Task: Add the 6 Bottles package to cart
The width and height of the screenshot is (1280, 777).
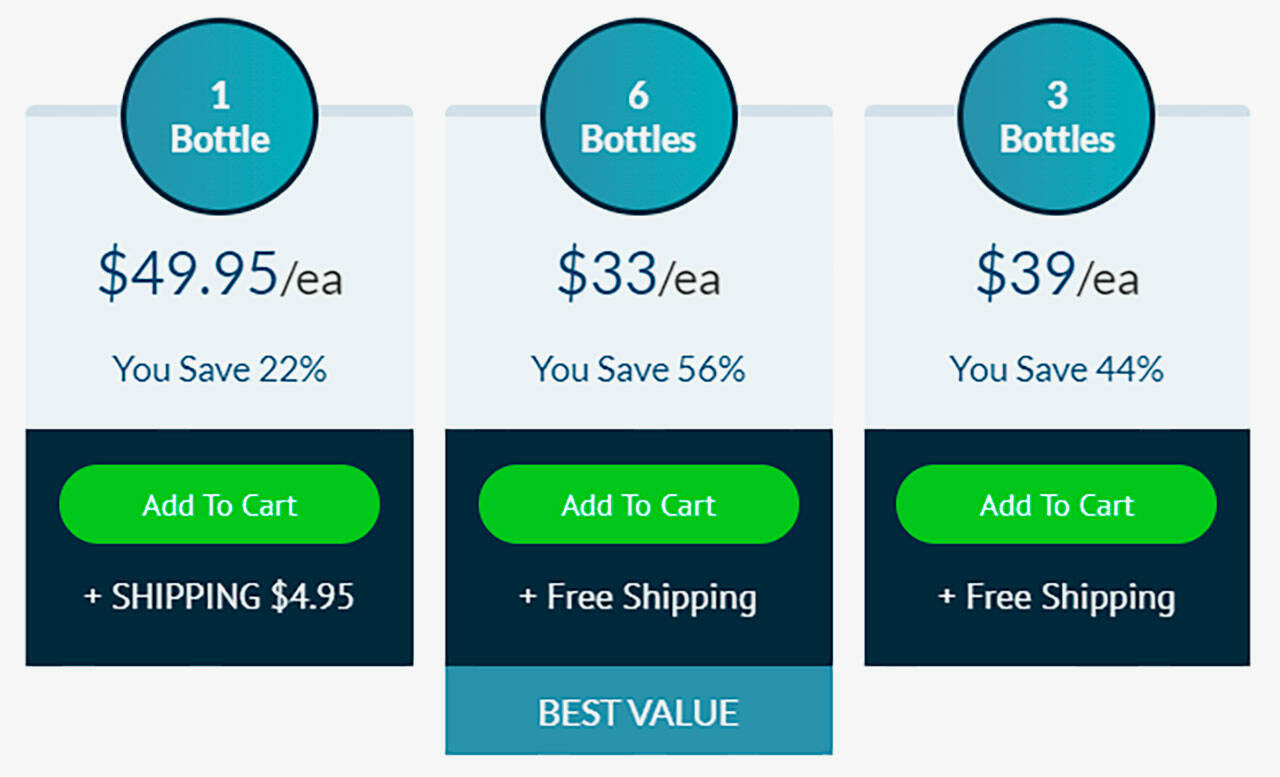Action: tap(638, 504)
